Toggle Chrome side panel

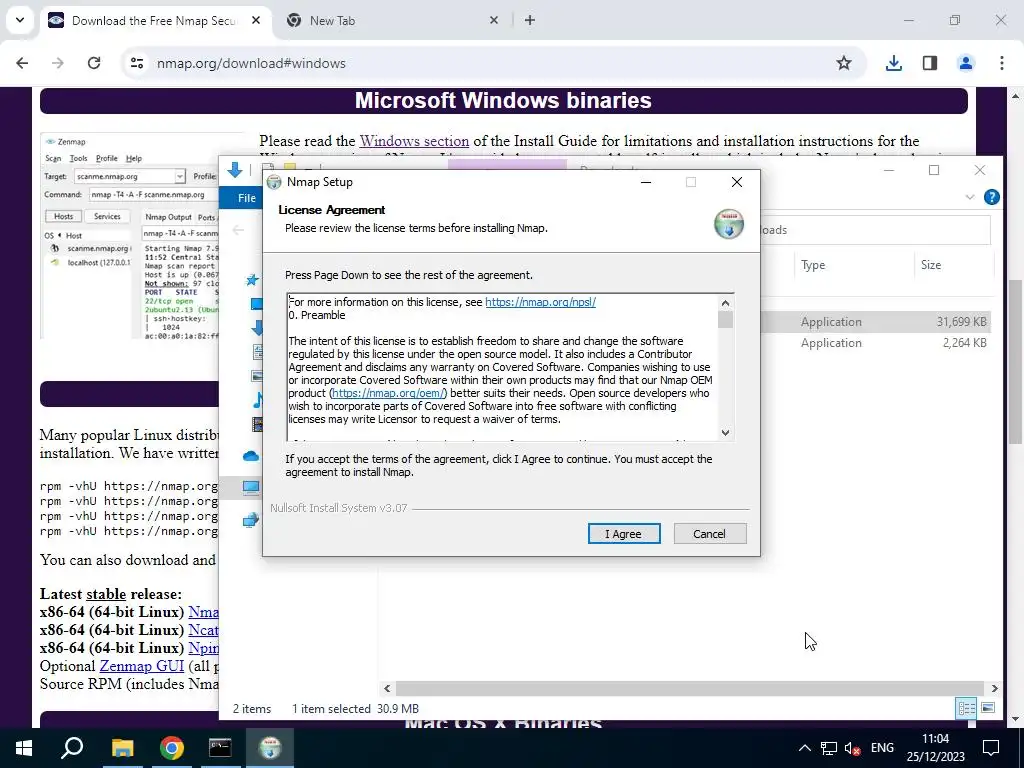point(930,63)
